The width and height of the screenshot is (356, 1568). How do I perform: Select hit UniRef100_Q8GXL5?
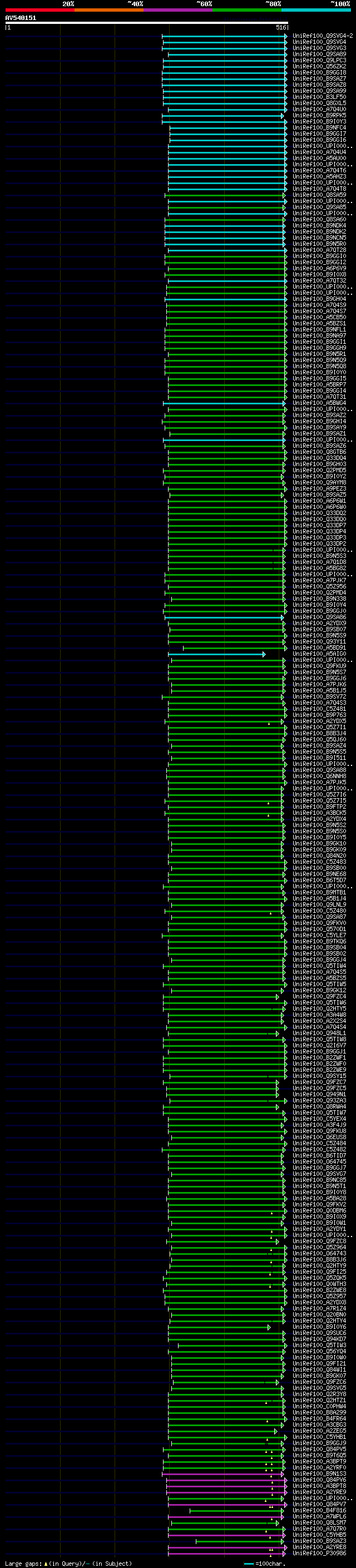click(319, 103)
